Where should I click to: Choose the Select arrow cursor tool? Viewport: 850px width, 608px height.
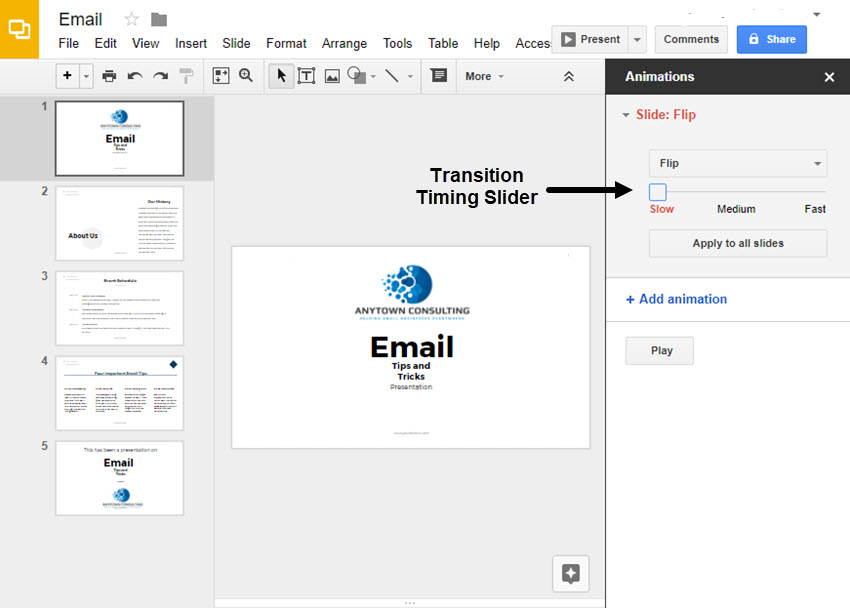tap(281, 76)
